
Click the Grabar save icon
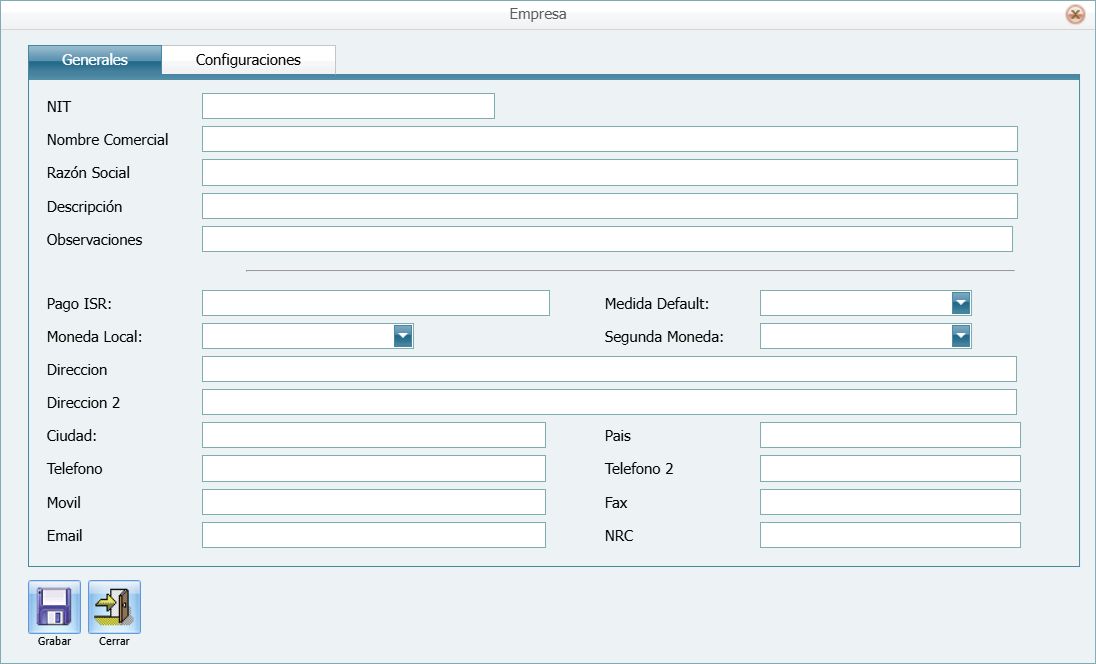pos(54,606)
